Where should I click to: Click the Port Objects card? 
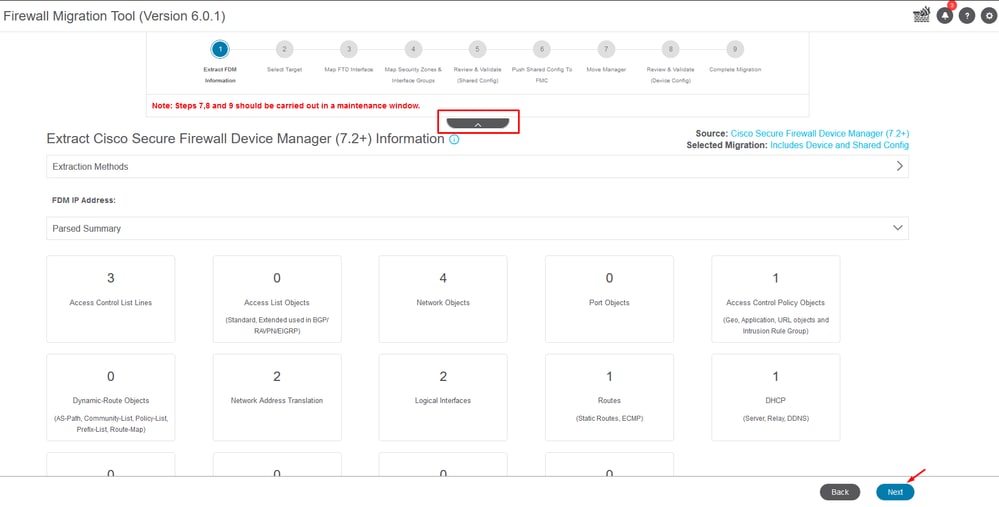(x=609, y=299)
